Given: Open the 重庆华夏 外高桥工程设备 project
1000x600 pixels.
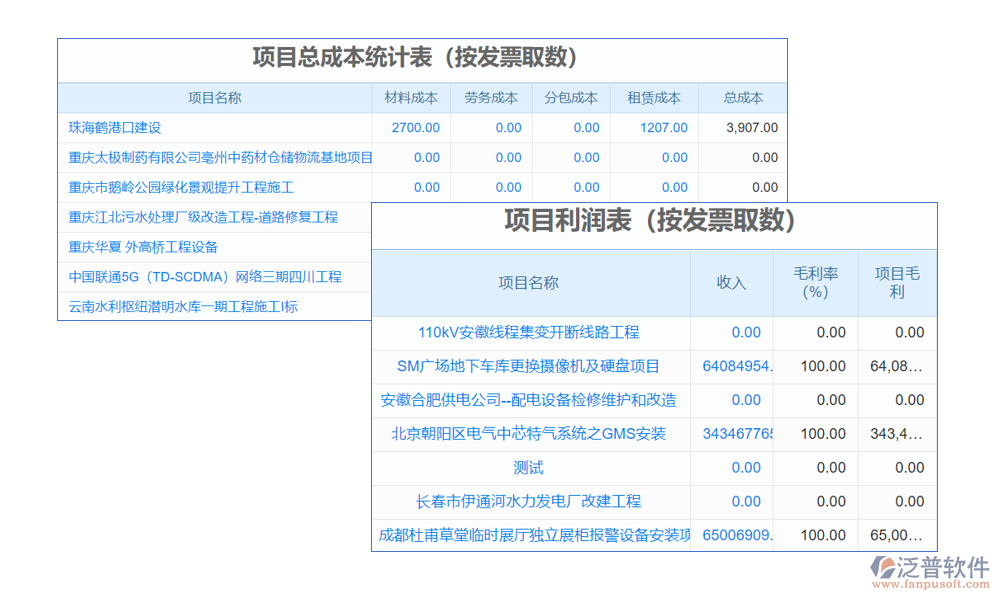Looking at the screenshot, I should [x=143, y=247].
